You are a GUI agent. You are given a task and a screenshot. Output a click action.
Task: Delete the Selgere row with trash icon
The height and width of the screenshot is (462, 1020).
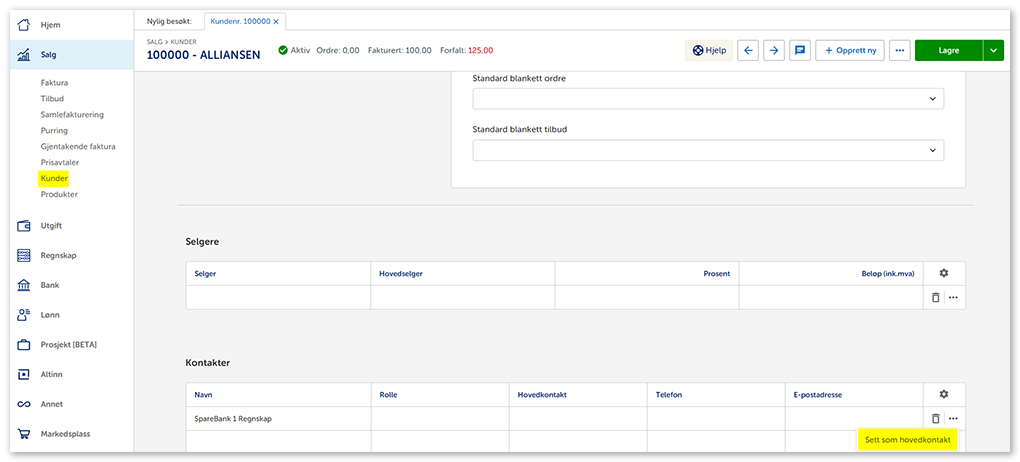pos(935,297)
